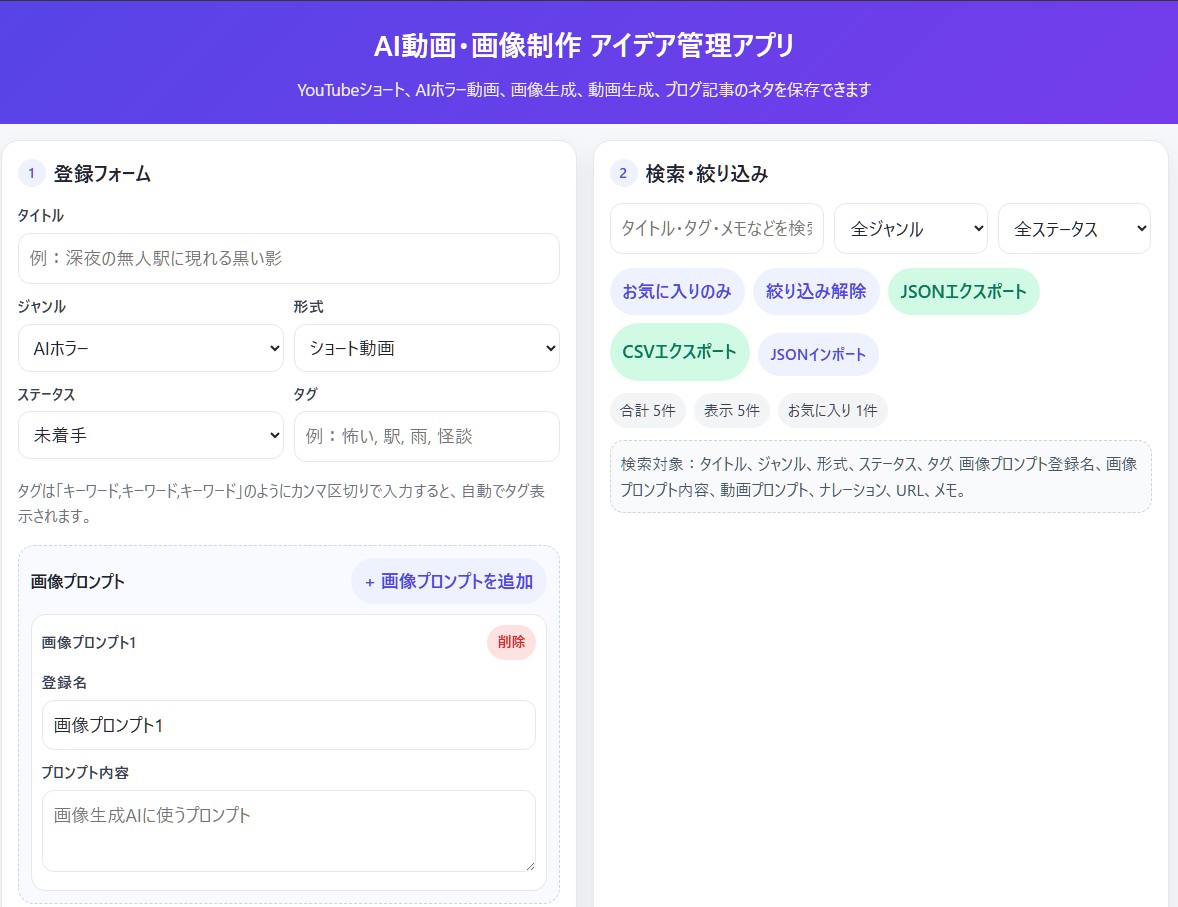Click the 絞り込み解除 button
This screenshot has width=1178, height=907.
(x=816, y=292)
